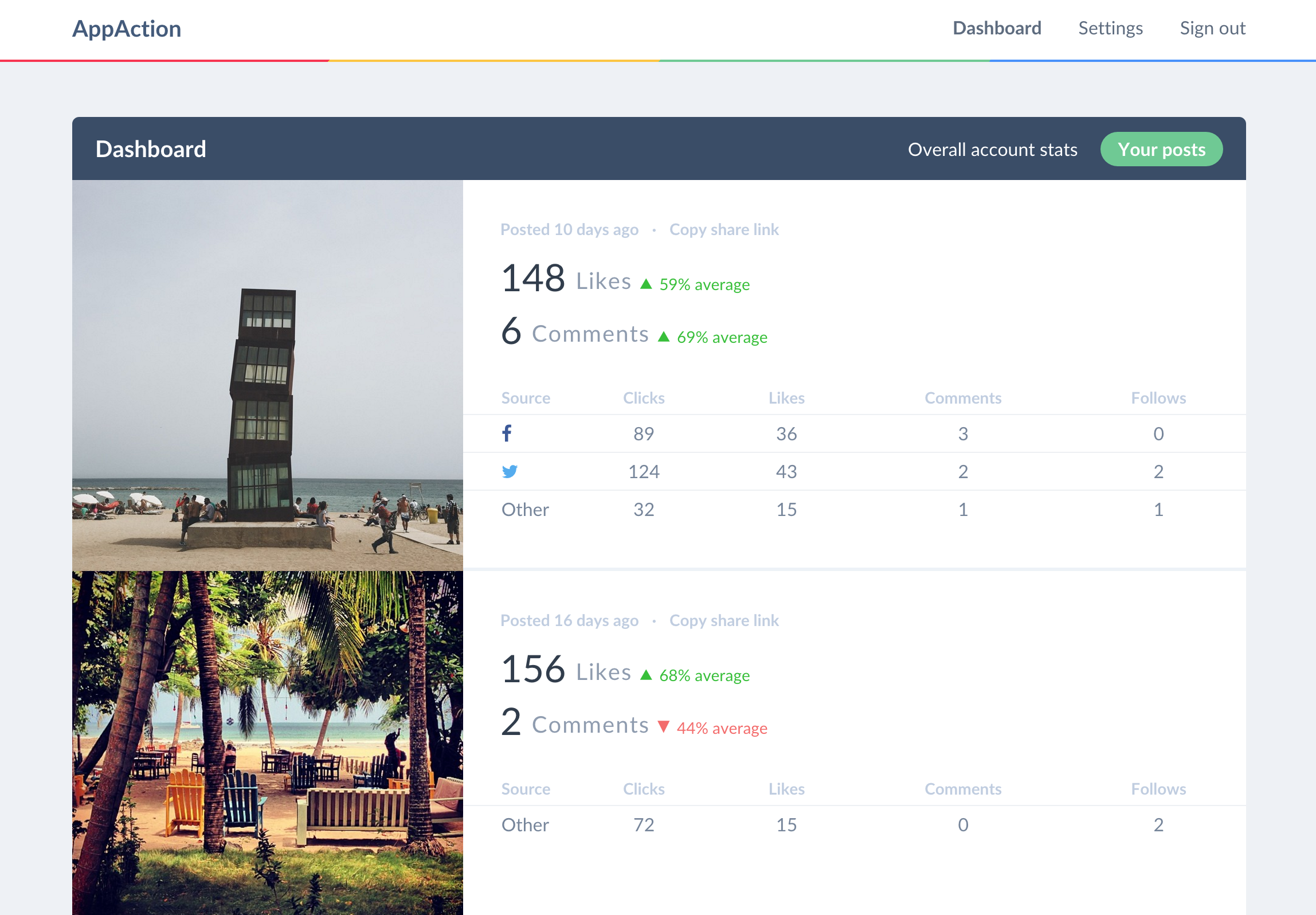
Task: Click the green up arrow beside 69% average
Action: [664, 337]
